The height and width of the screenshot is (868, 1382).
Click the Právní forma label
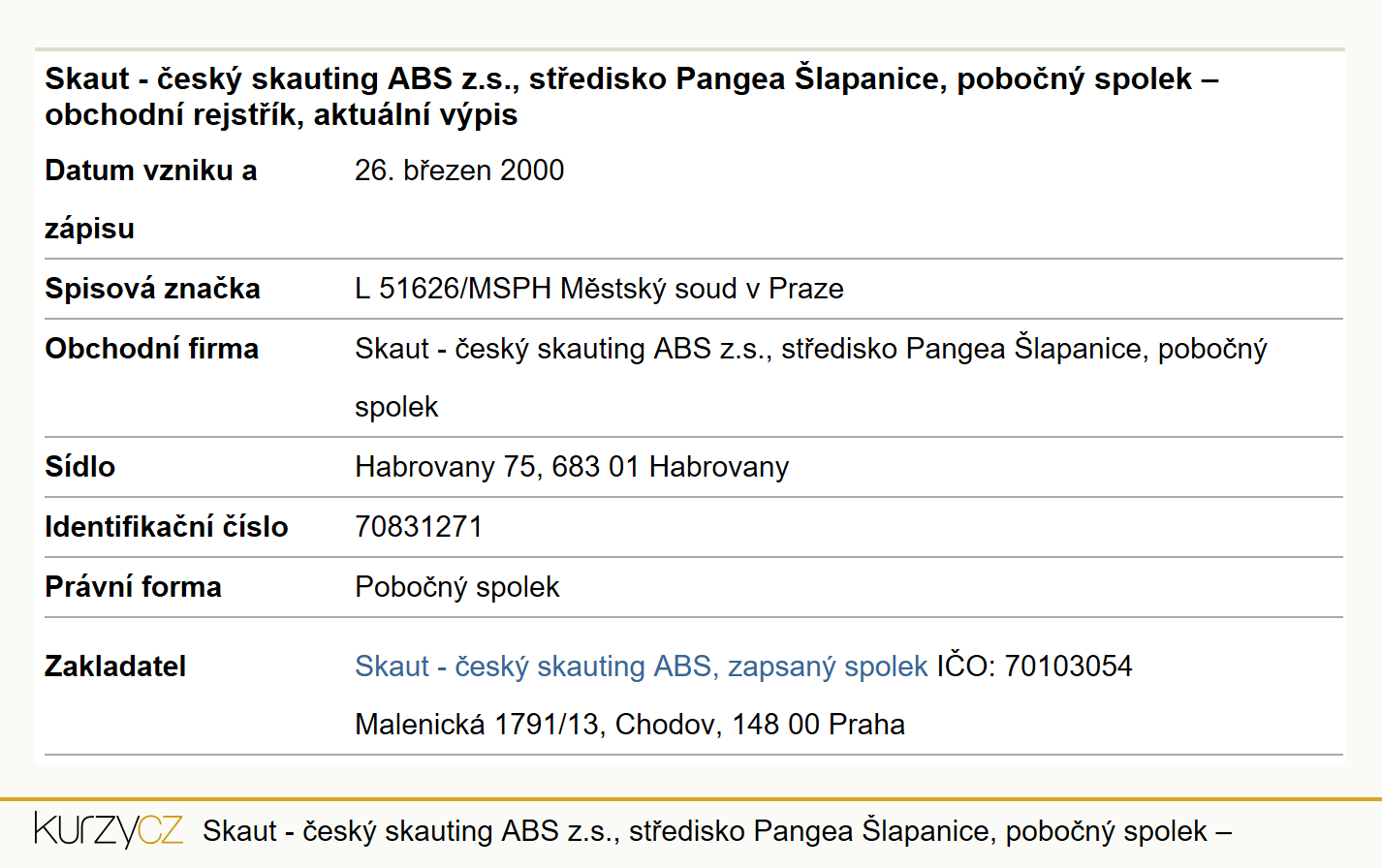pyautogui.click(x=133, y=587)
